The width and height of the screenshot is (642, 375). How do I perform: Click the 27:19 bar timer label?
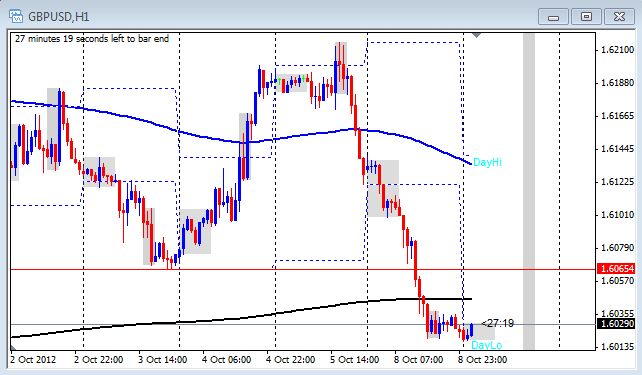coord(497,323)
